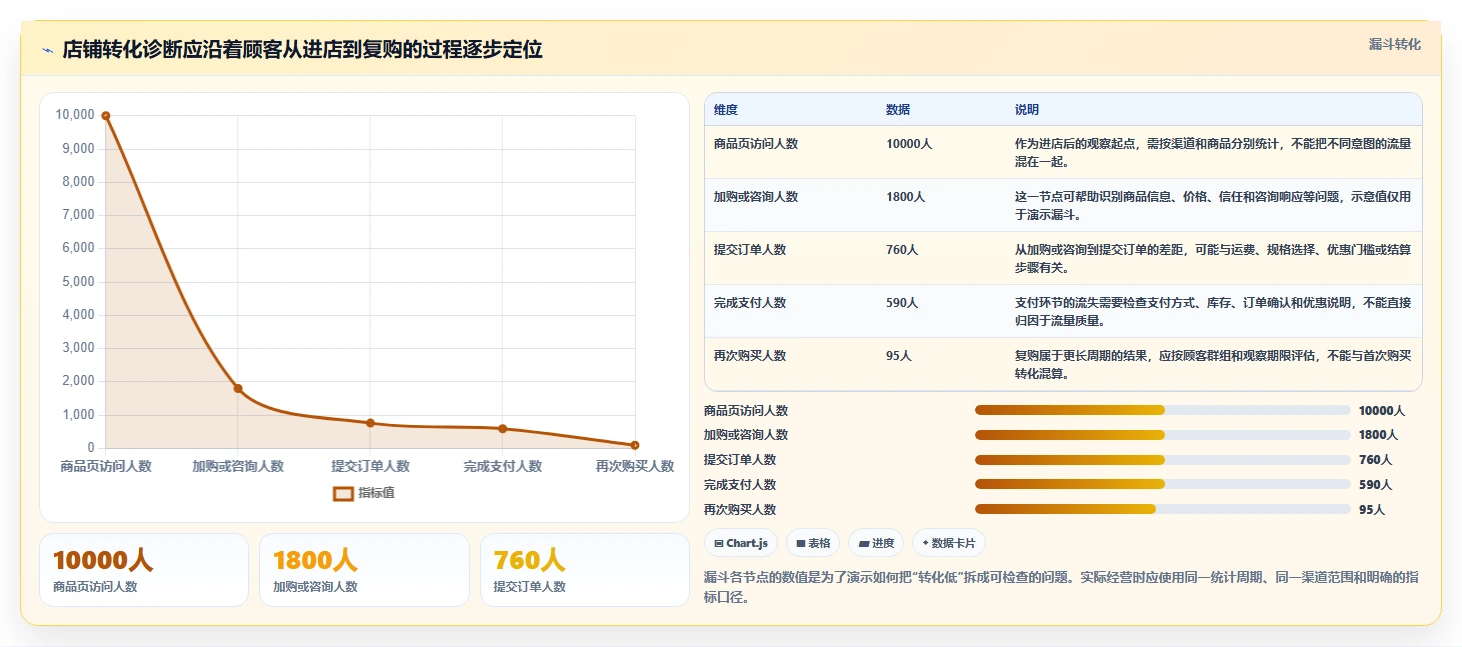The height and width of the screenshot is (647, 1462).
Task: Click the 商品页访问人数 progress bar
Action: tap(1162, 410)
